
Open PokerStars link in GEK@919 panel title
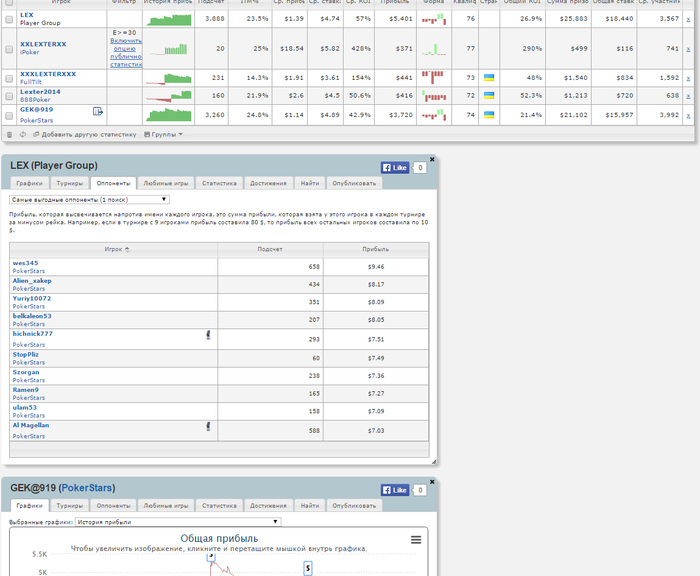point(87,488)
